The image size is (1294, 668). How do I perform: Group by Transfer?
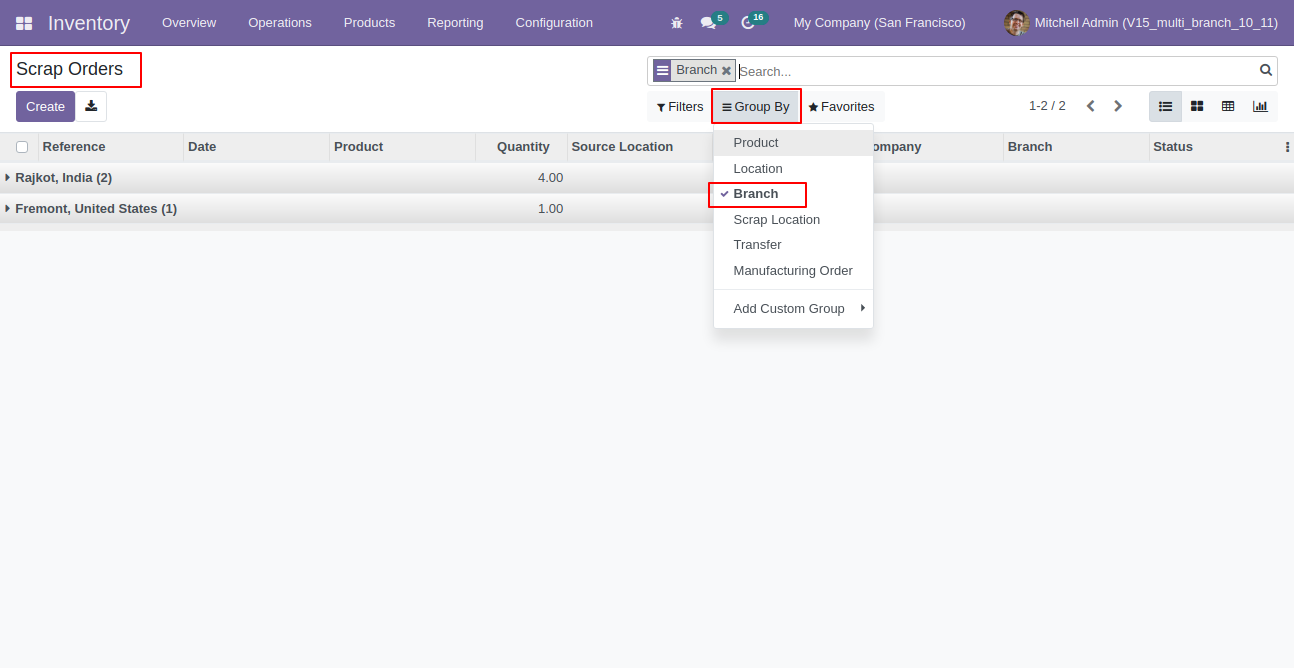point(793,245)
